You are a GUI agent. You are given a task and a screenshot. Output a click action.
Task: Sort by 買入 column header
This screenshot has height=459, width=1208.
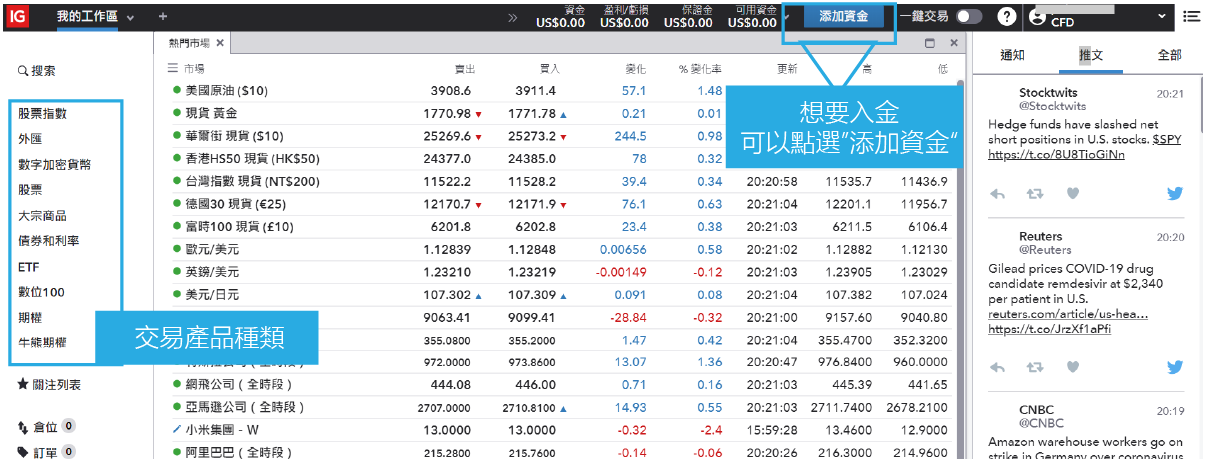(549, 69)
